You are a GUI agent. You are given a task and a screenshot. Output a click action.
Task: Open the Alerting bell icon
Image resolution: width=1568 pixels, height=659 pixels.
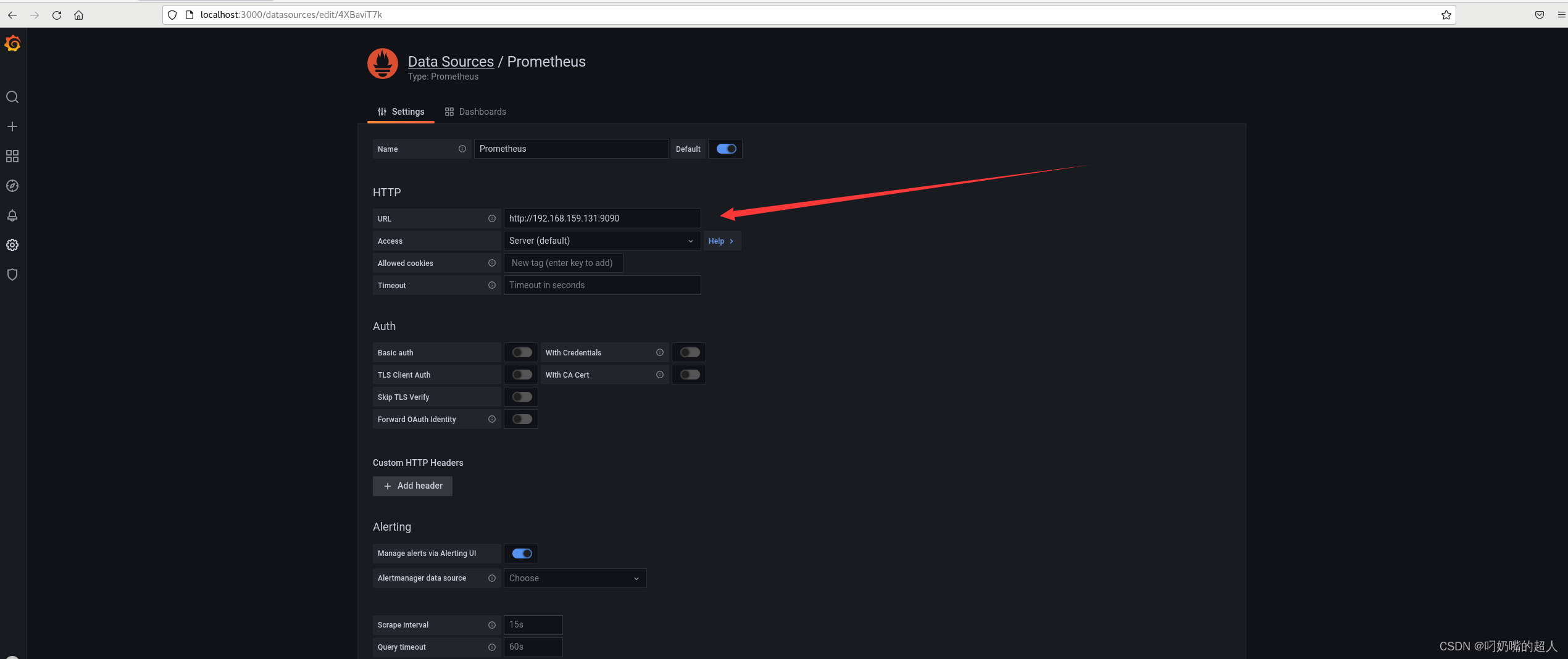click(x=12, y=215)
